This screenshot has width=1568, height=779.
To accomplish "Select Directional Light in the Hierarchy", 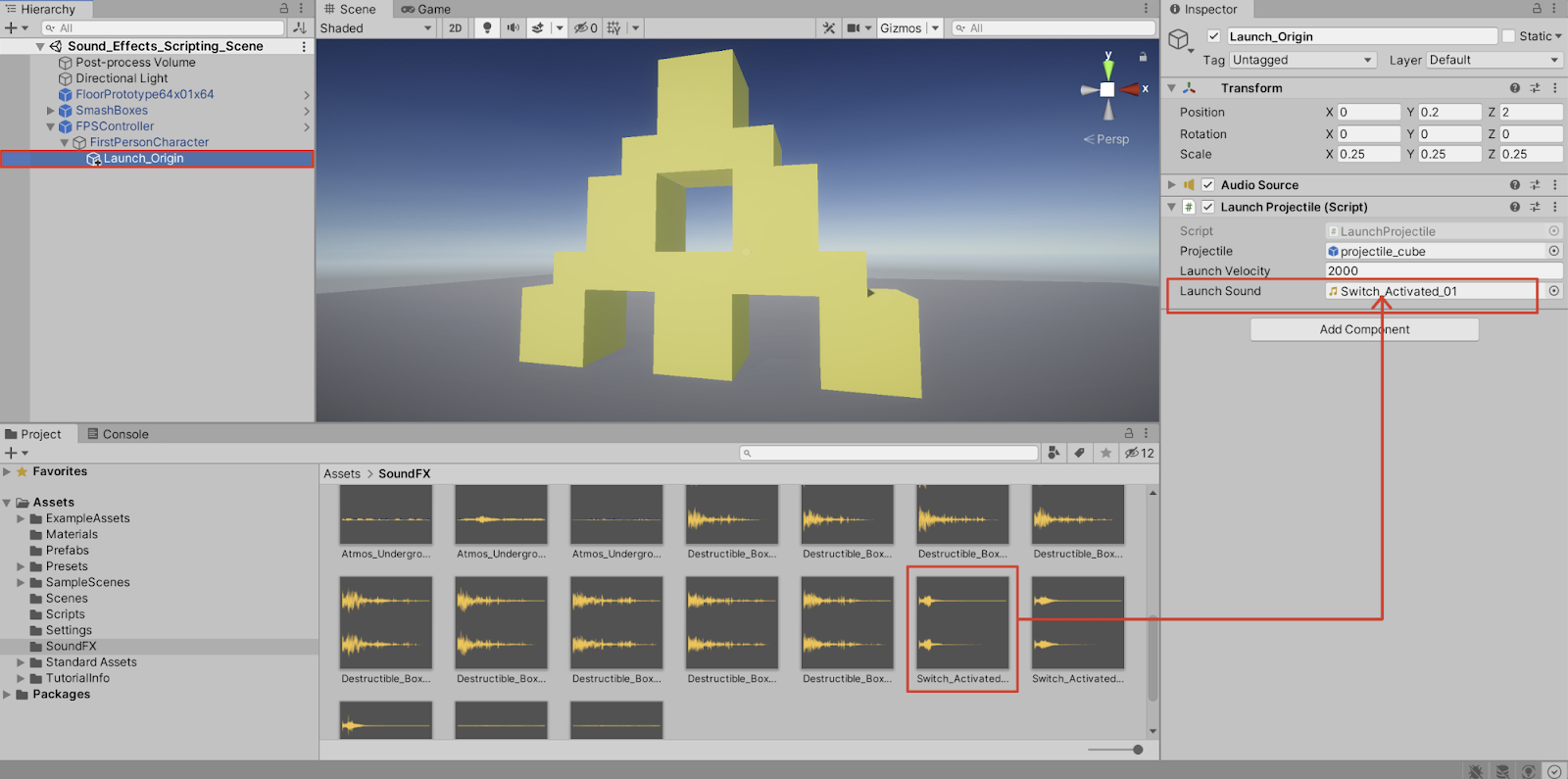I will coord(122,78).
